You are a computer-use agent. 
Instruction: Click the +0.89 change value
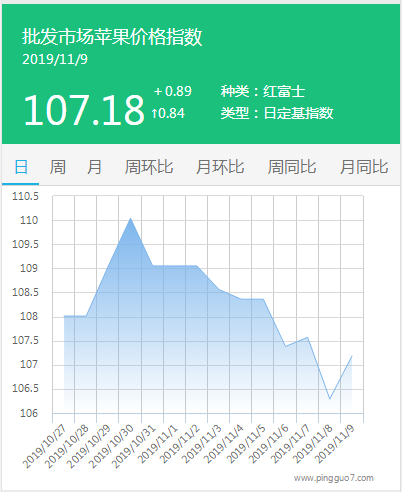click(173, 91)
